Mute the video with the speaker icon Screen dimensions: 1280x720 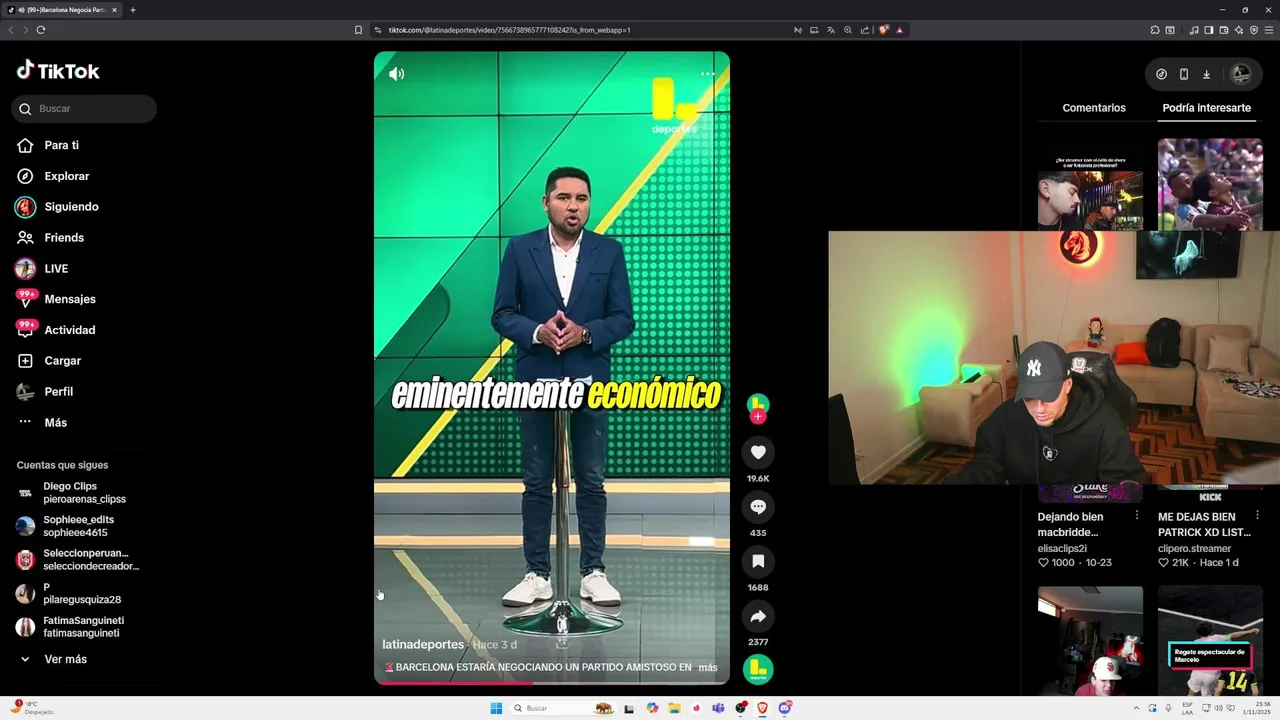396,73
